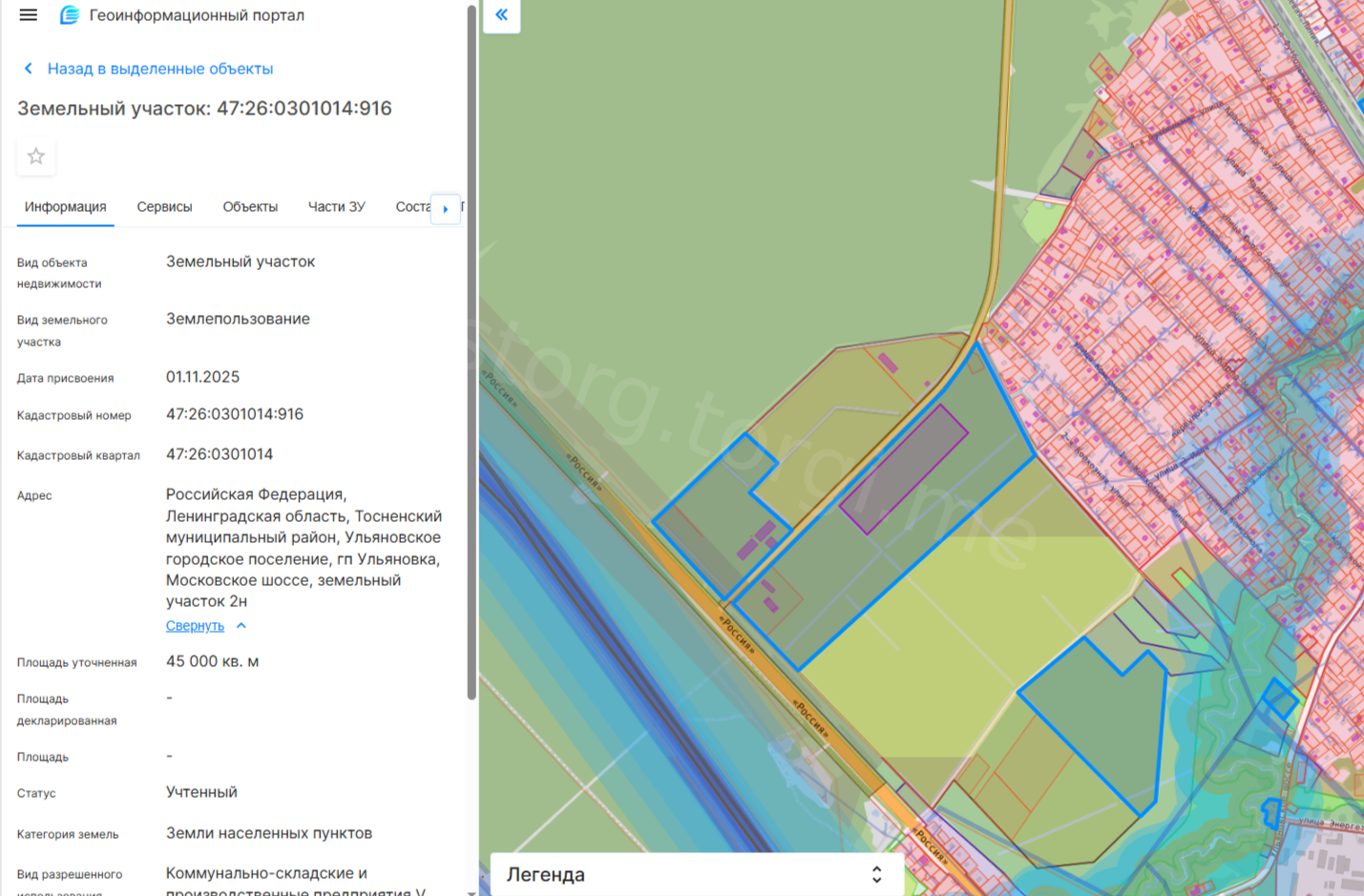
Task: Click the Геоинформационный портал logo icon
Action: 69,15
